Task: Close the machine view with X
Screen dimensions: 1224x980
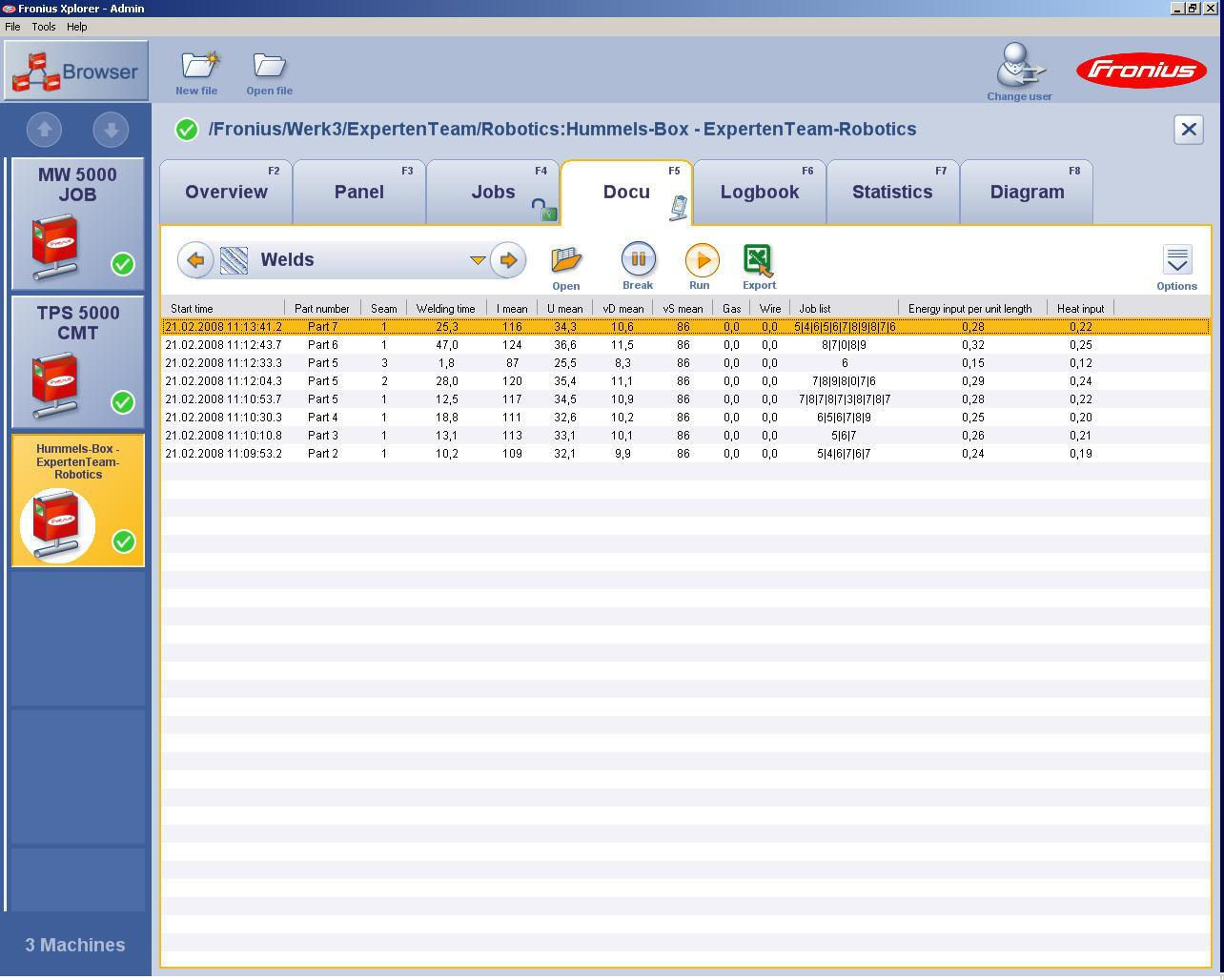Action: [1189, 130]
